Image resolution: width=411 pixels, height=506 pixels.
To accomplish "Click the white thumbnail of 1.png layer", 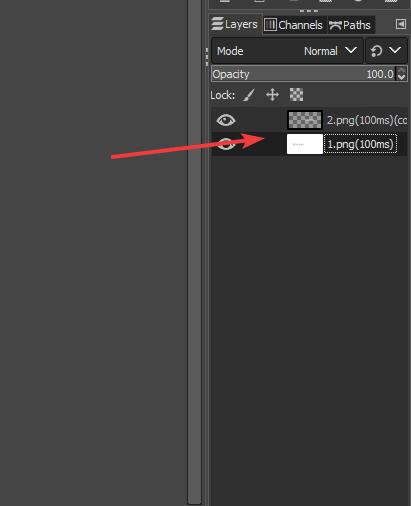I will pos(305,144).
